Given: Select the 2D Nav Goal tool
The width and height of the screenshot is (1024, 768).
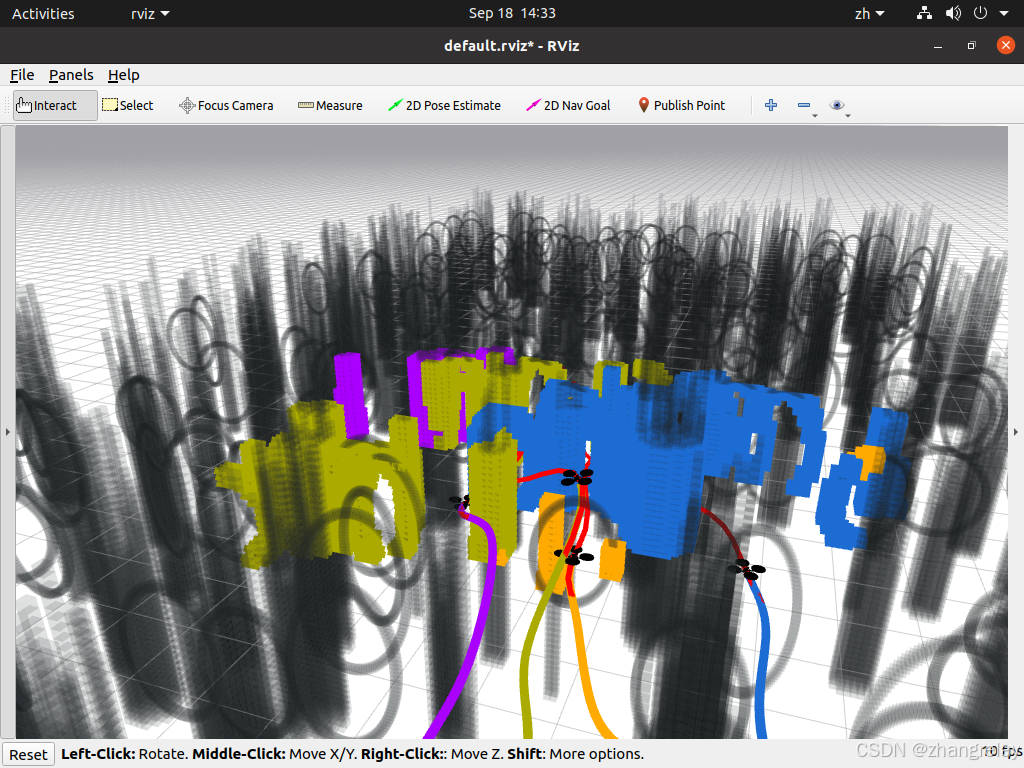Looking at the screenshot, I should [568, 105].
